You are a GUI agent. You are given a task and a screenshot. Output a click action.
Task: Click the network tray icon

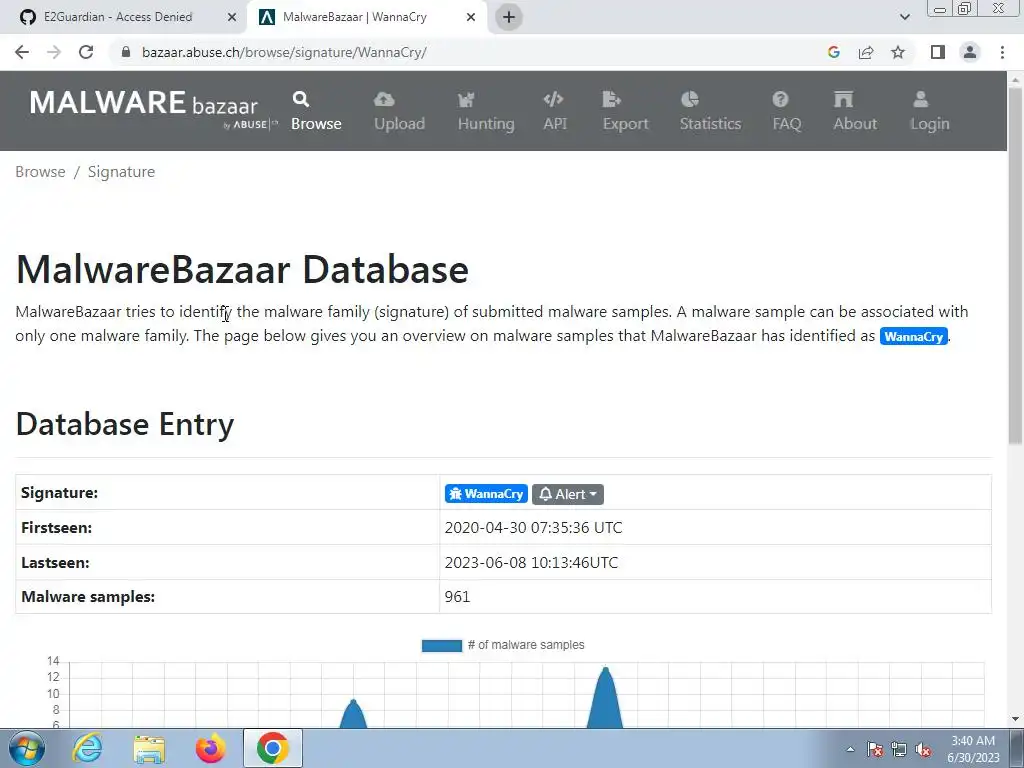click(x=899, y=750)
